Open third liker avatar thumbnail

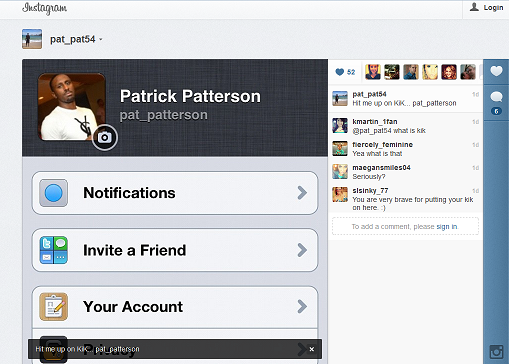tap(411, 72)
